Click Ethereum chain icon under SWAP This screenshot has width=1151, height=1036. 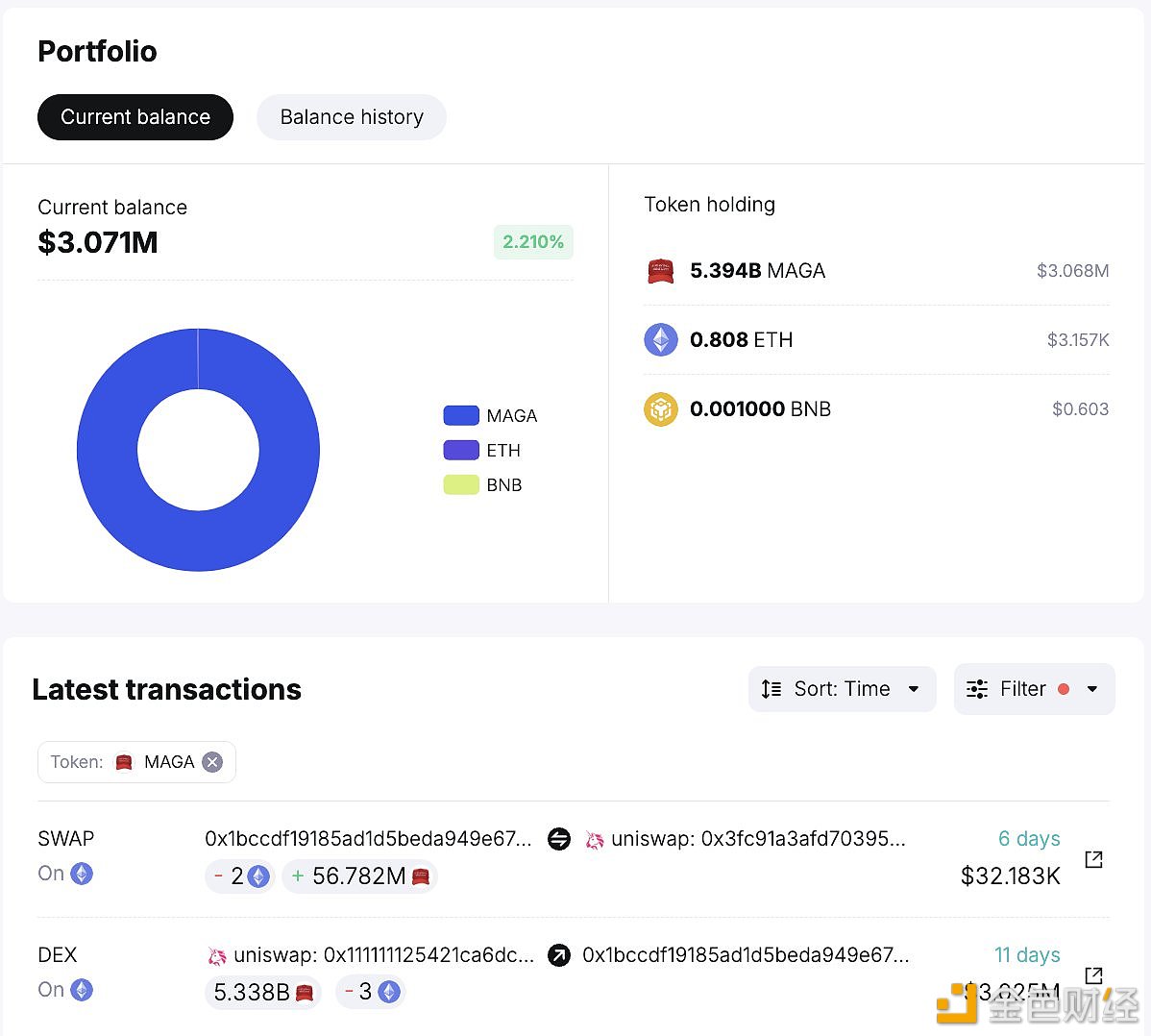click(x=82, y=874)
